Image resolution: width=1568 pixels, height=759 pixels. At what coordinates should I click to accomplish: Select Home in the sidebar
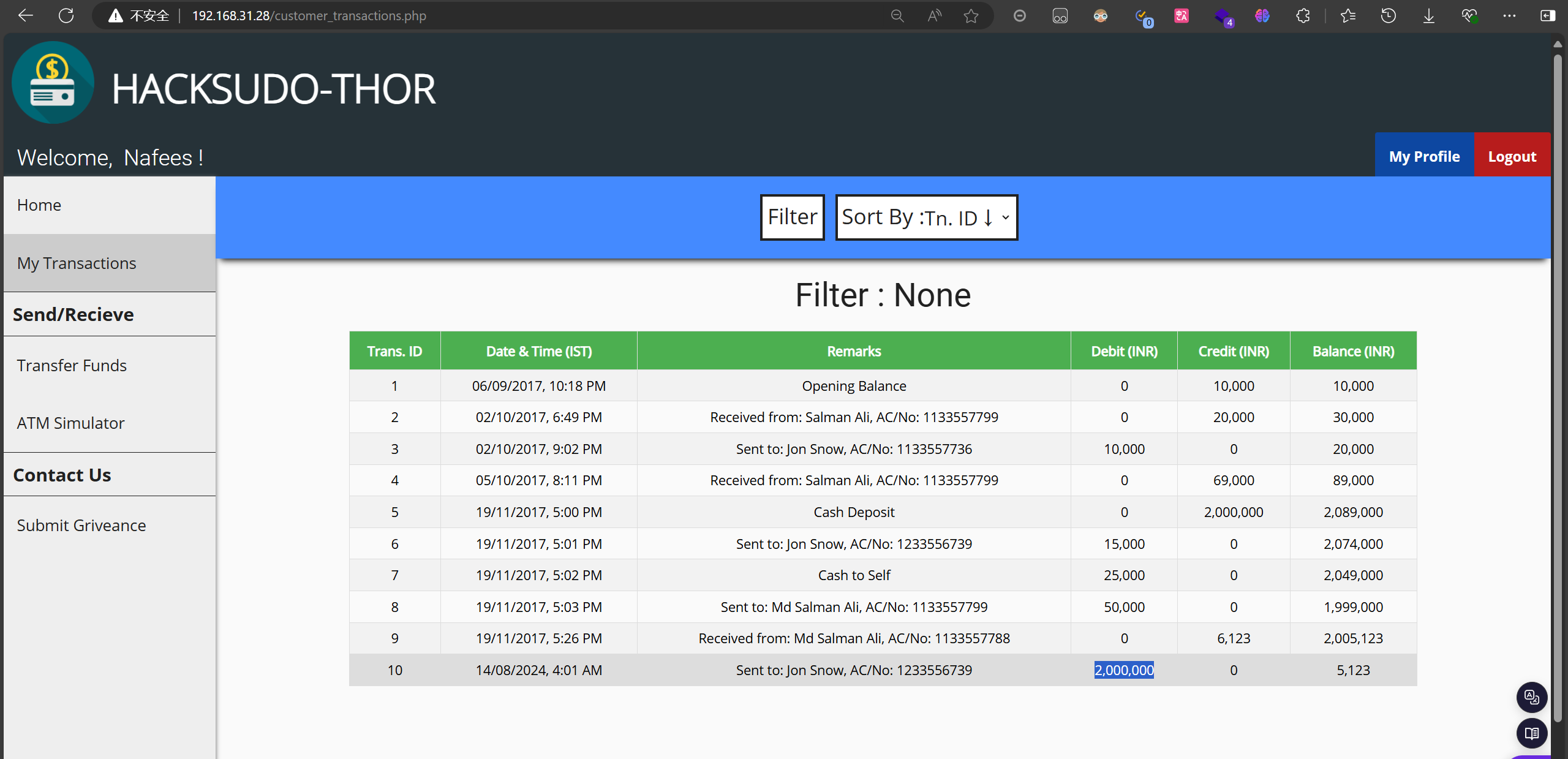click(110, 205)
